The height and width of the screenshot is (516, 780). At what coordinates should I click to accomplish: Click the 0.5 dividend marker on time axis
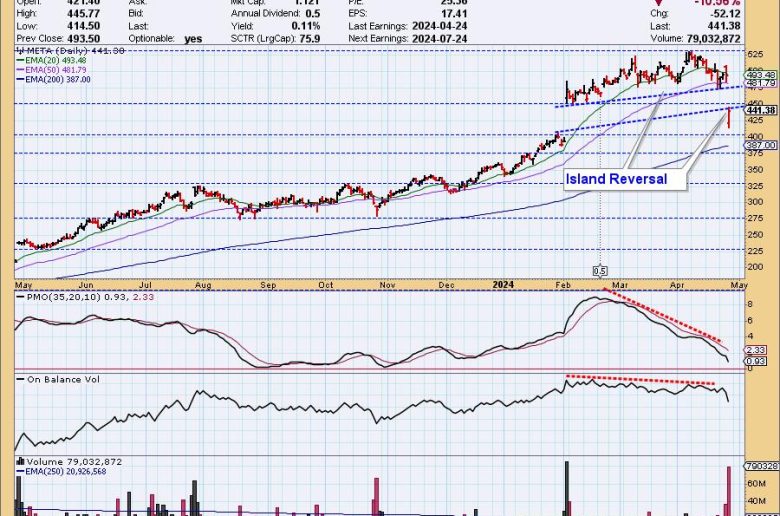click(600, 271)
